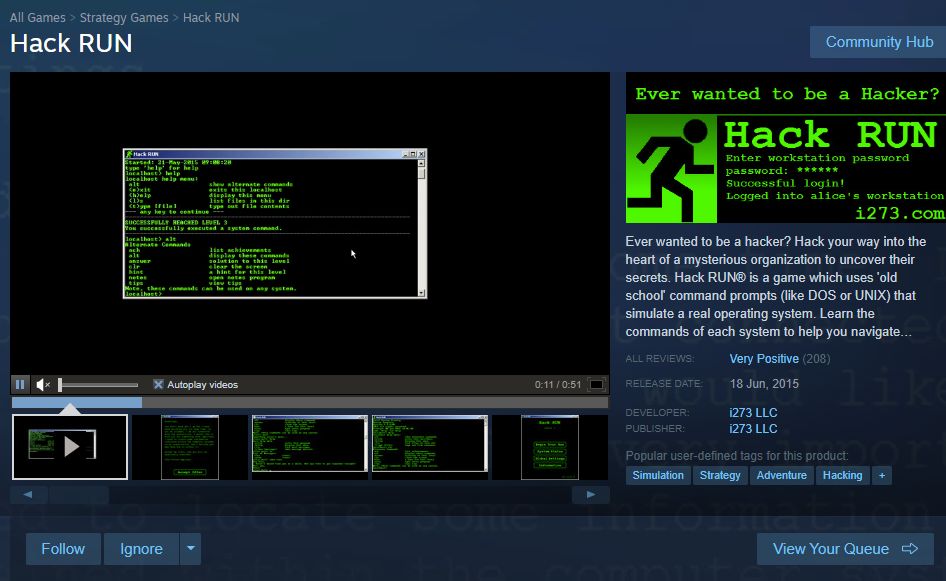Unmute the video sound icon
946x581 pixels.
[x=42, y=384]
